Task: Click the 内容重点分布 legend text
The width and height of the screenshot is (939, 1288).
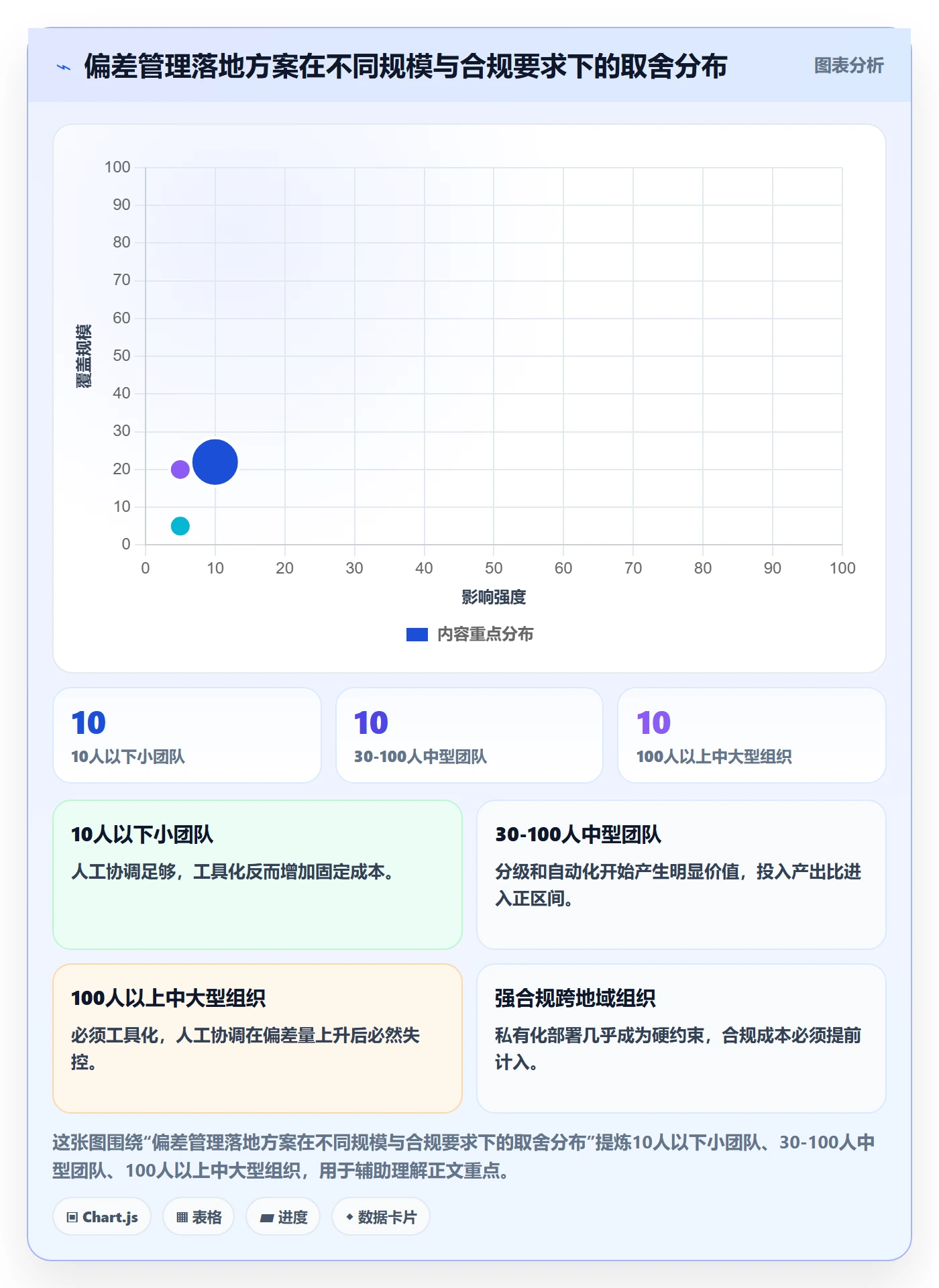Action: (x=486, y=635)
